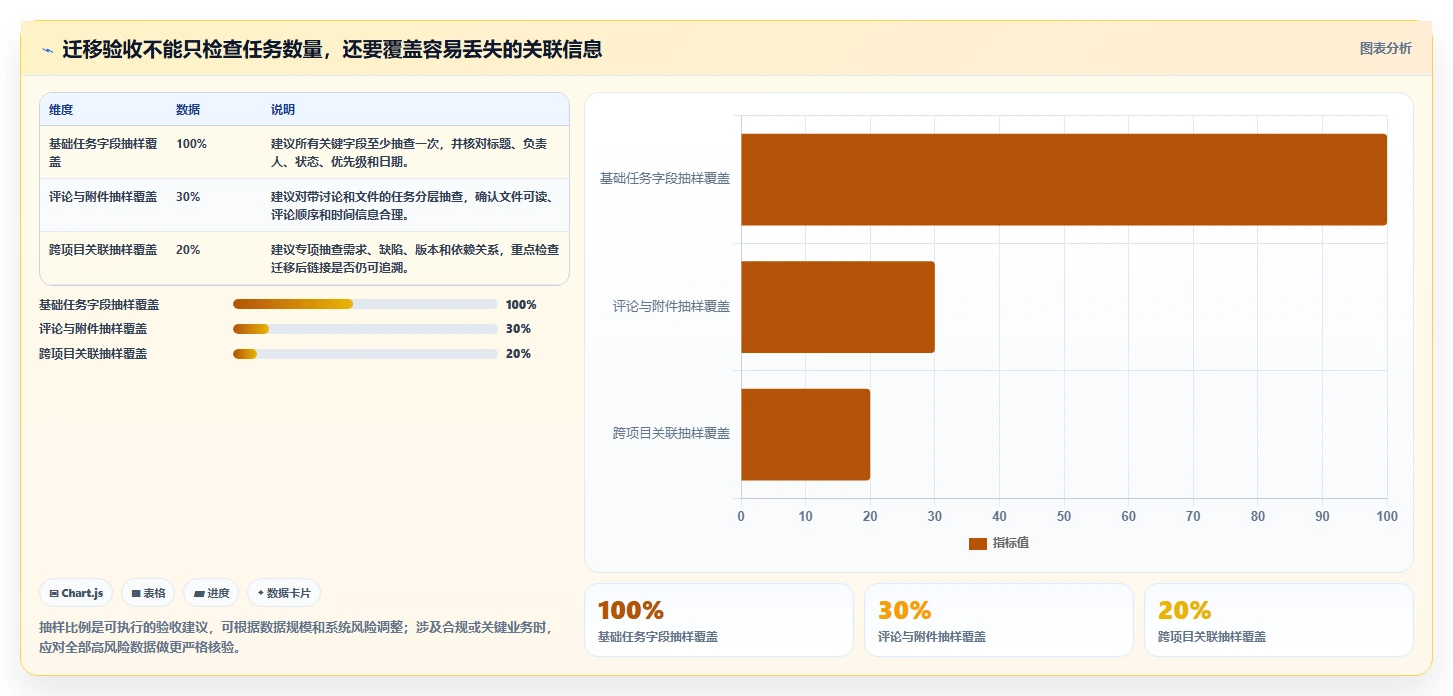Click the description starting 建议对带讨论和文件
Screen dimensions: 1453x696
[414, 205]
